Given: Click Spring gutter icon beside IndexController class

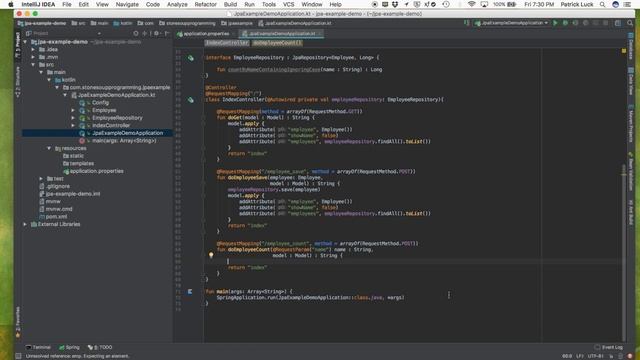Looking at the screenshot, I should tap(191, 100).
